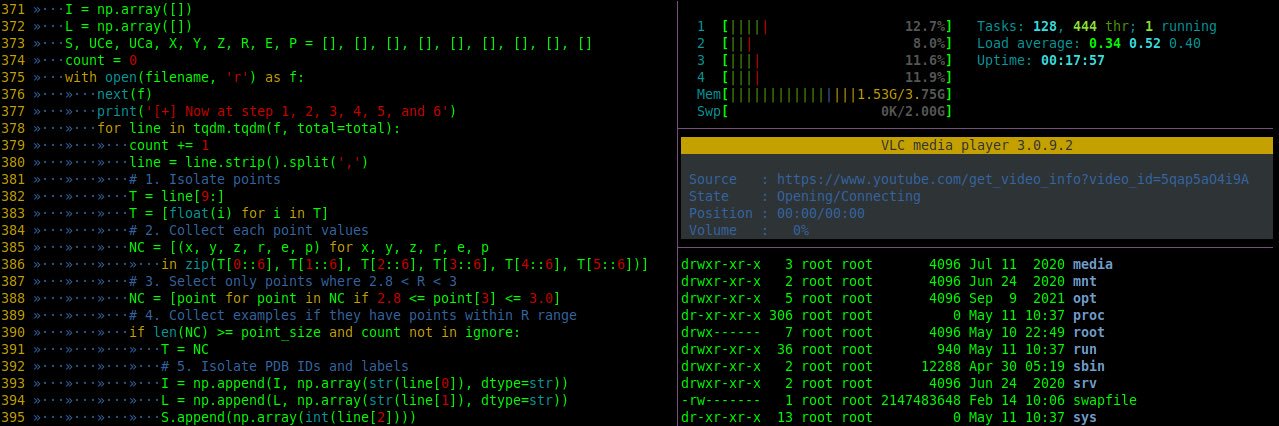
Task: Click the VLC Volume 0% line
Action: [x=749, y=230]
